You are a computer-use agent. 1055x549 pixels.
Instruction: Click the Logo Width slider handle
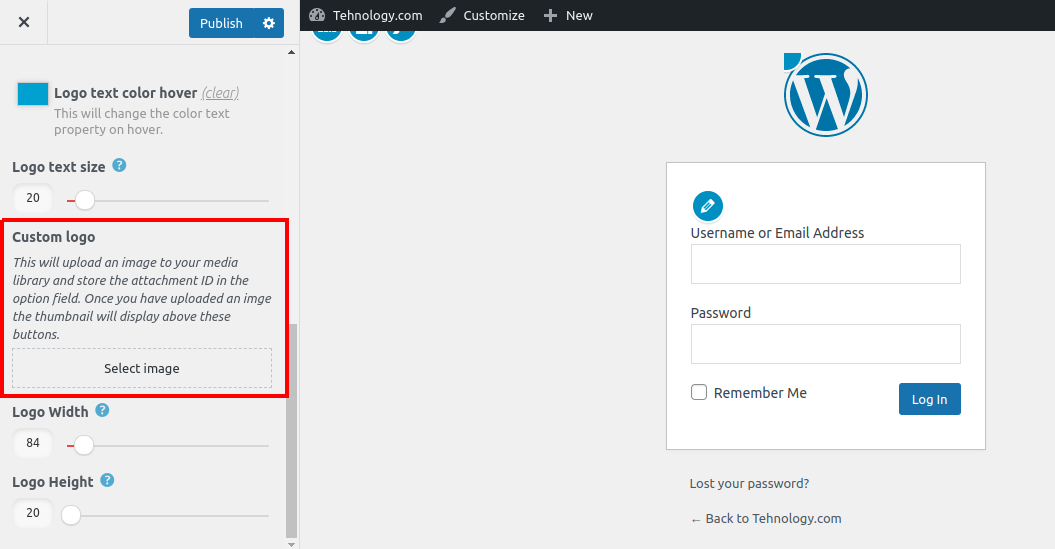point(84,445)
